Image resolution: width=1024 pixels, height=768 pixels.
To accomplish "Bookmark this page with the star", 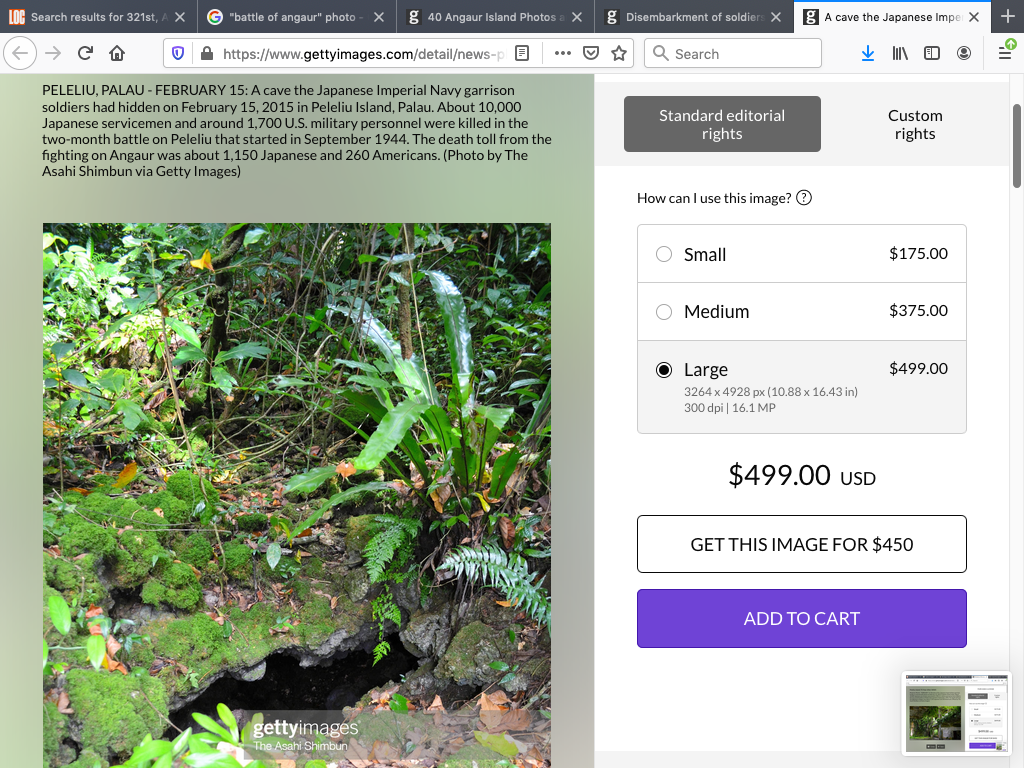I will (619, 53).
